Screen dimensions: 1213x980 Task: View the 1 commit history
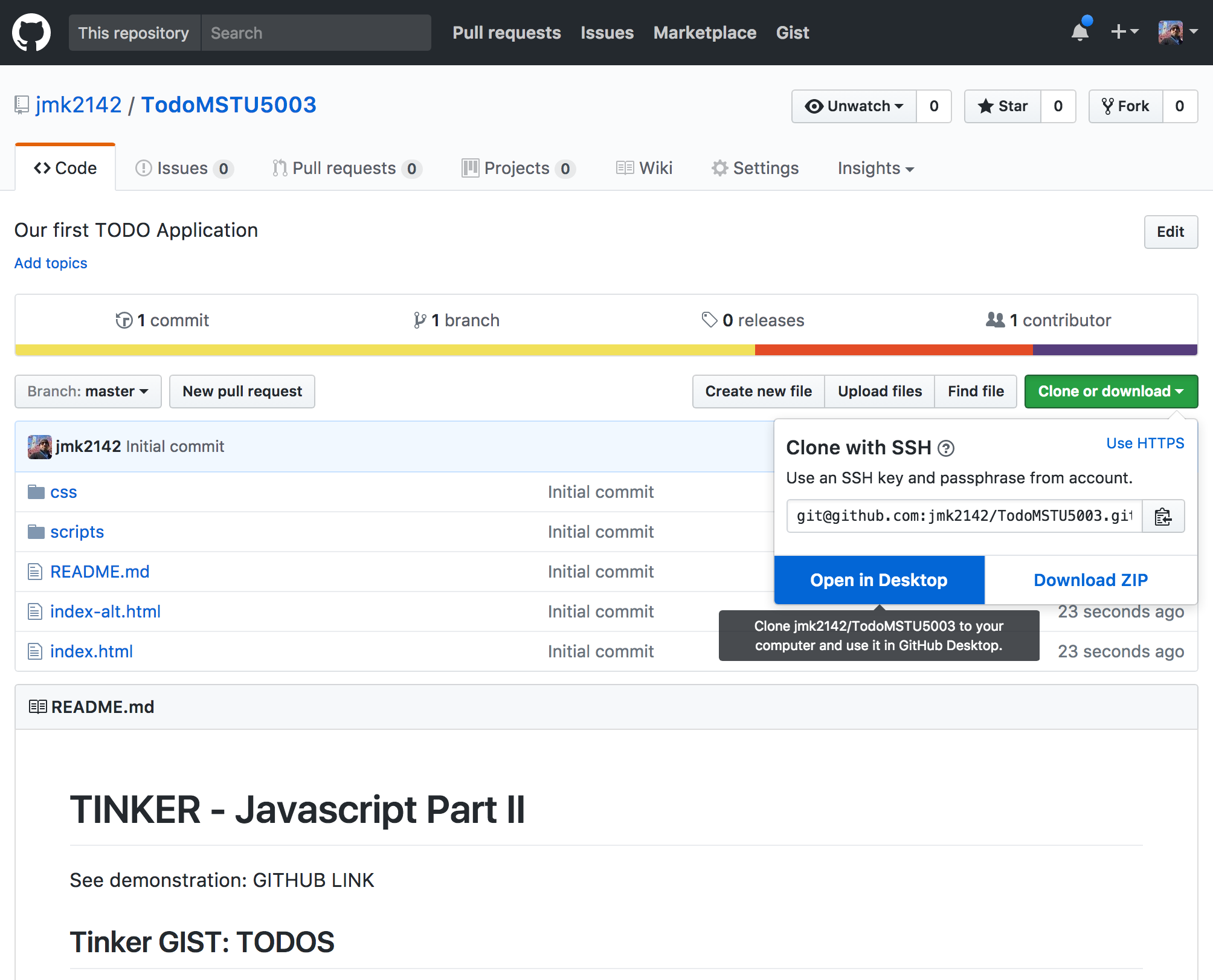[x=162, y=320]
